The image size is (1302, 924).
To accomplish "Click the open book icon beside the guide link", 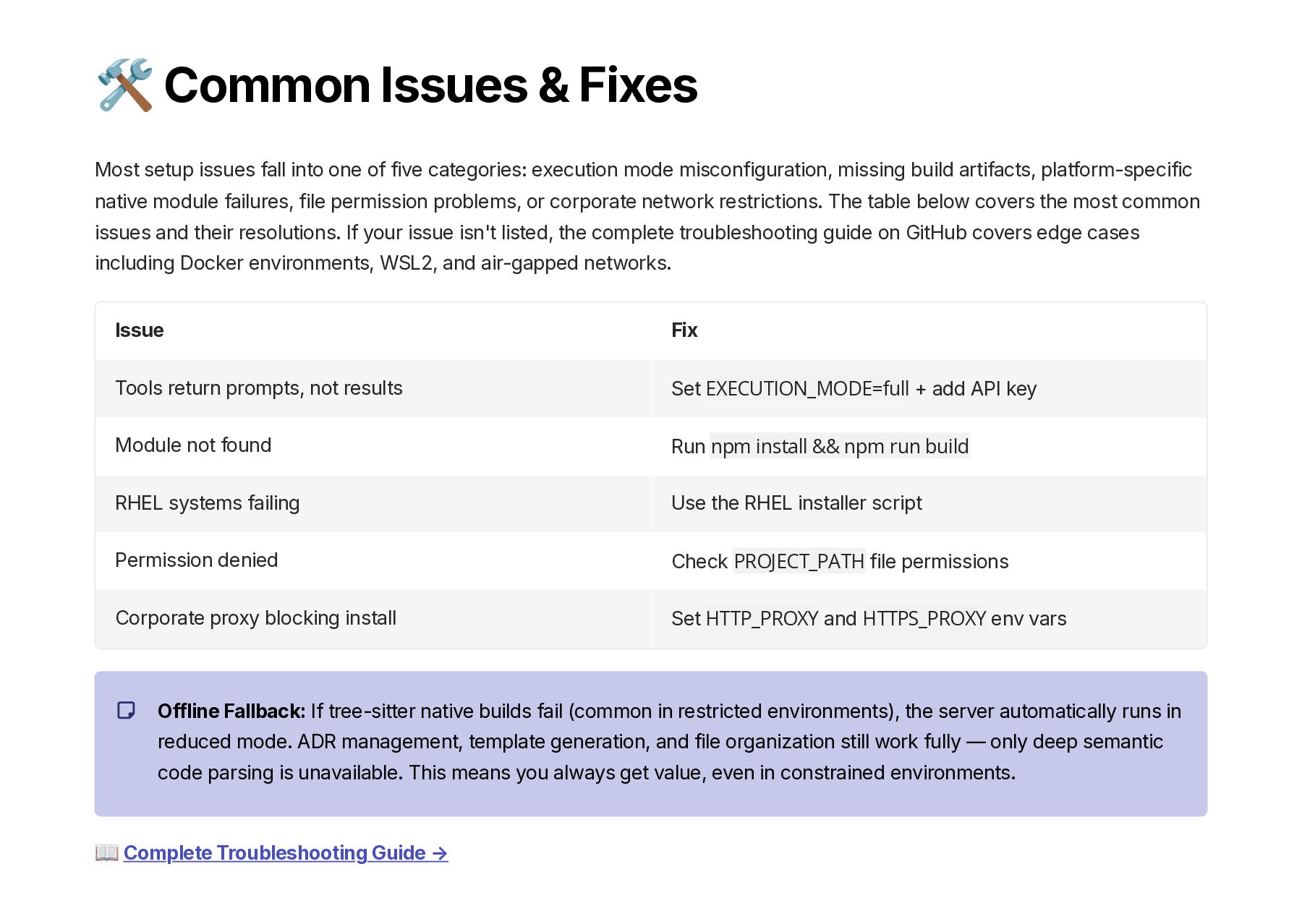I will (x=107, y=853).
